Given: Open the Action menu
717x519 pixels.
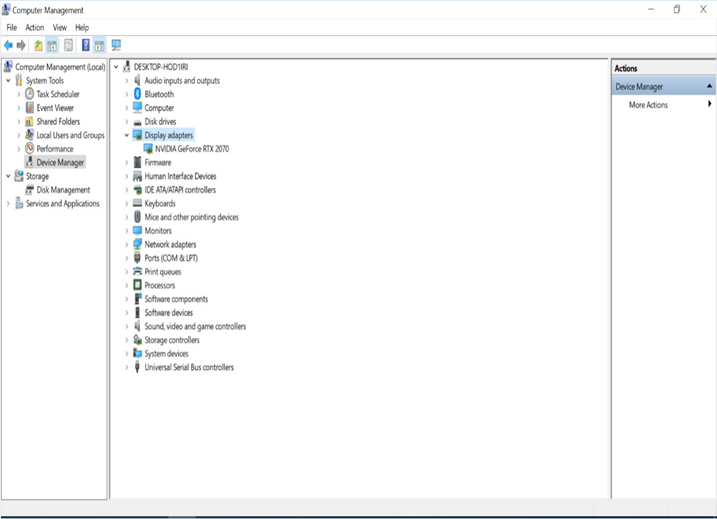Looking at the screenshot, I should click(x=35, y=27).
